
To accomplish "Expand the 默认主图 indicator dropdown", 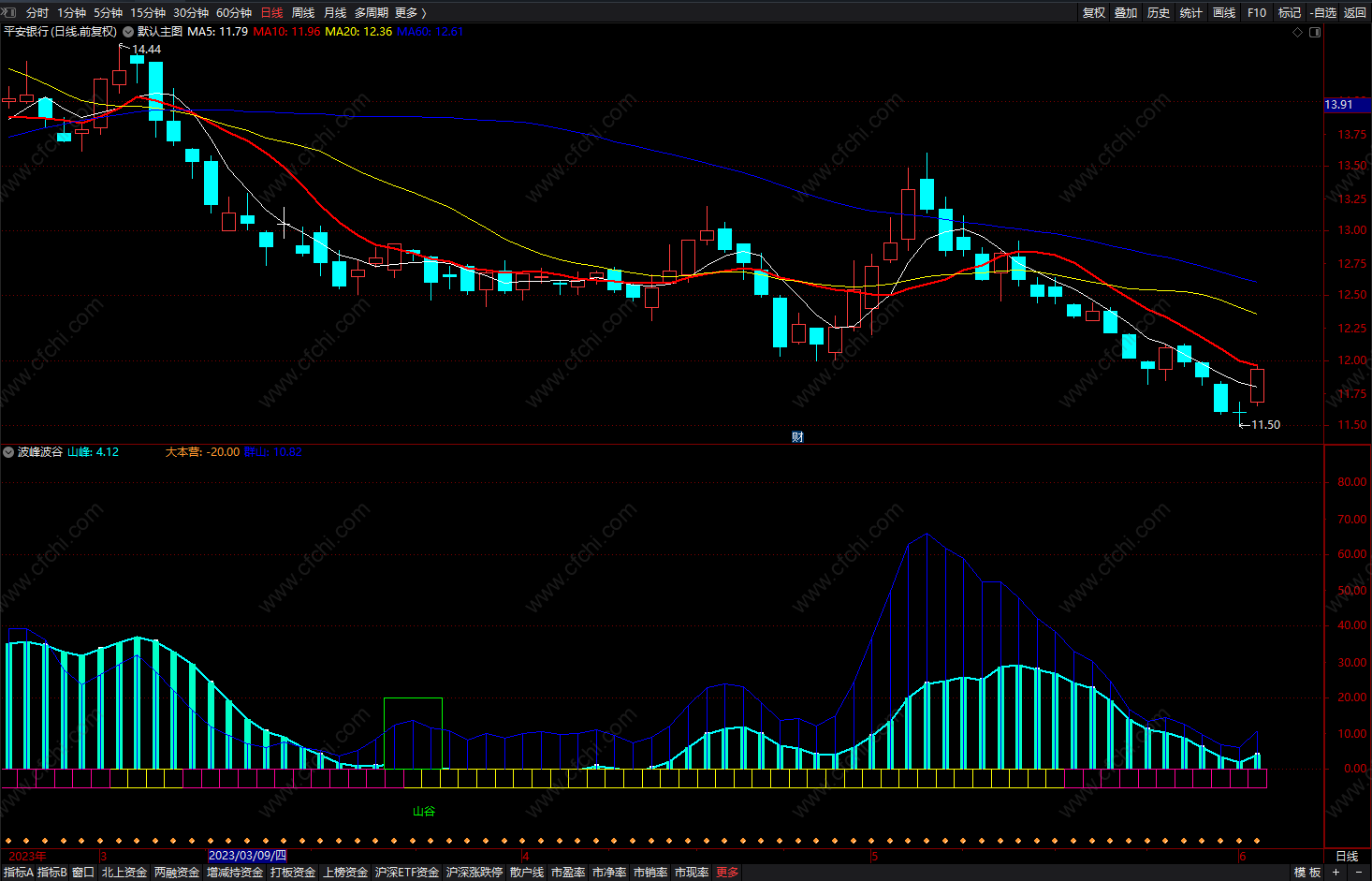I will tap(128, 32).
